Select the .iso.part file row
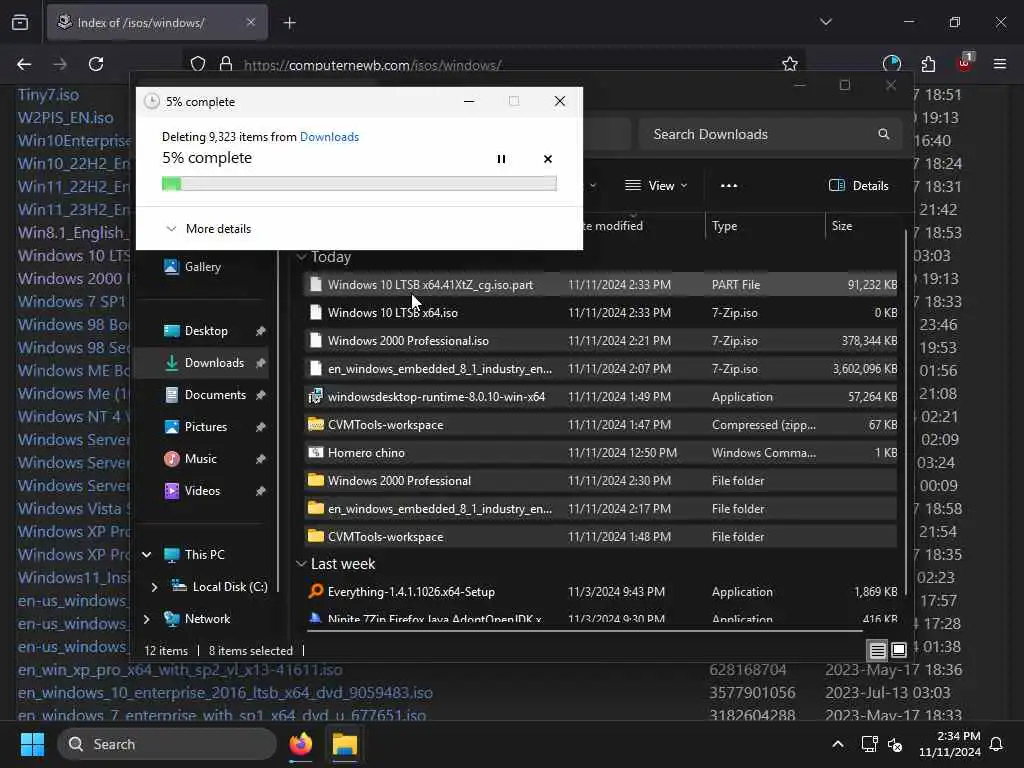Image resolution: width=1024 pixels, height=768 pixels. [x=600, y=285]
